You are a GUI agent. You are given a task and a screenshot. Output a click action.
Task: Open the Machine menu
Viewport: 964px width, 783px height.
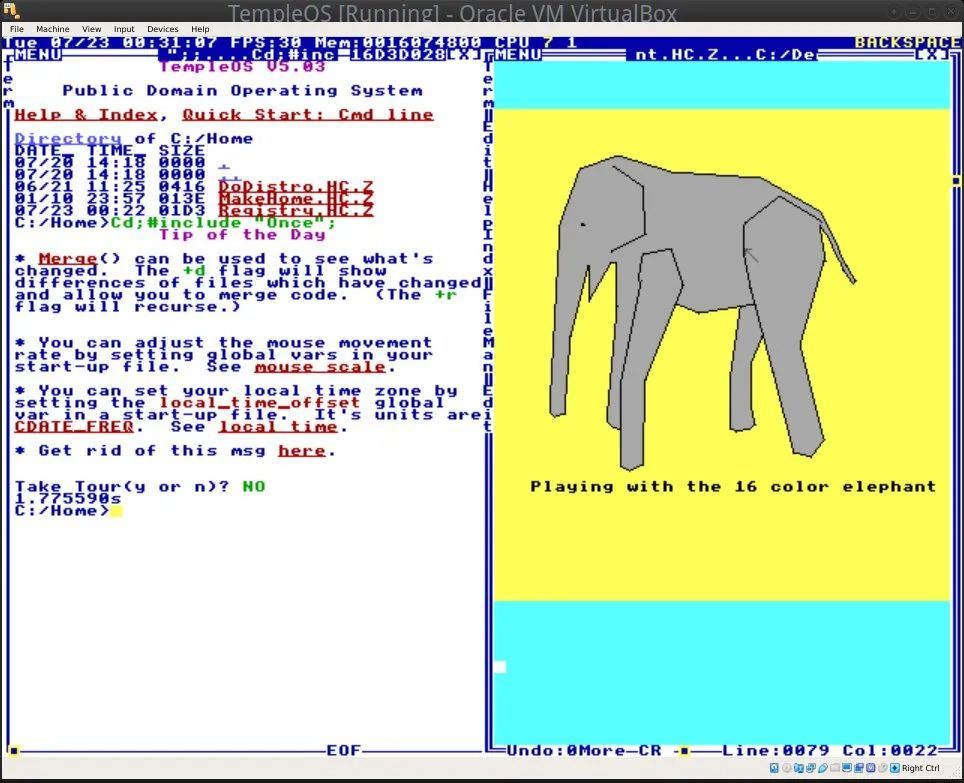(53, 29)
